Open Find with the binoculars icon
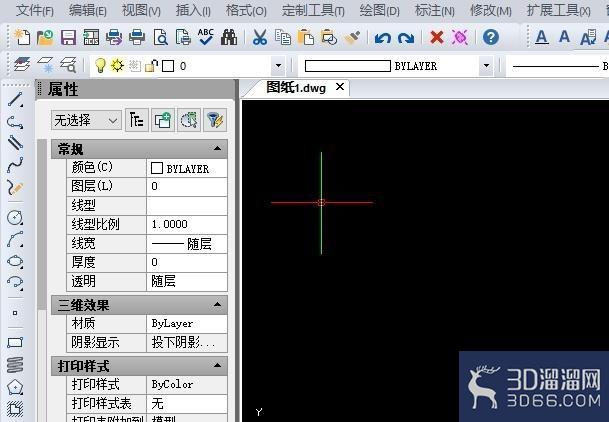 point(229,38)
